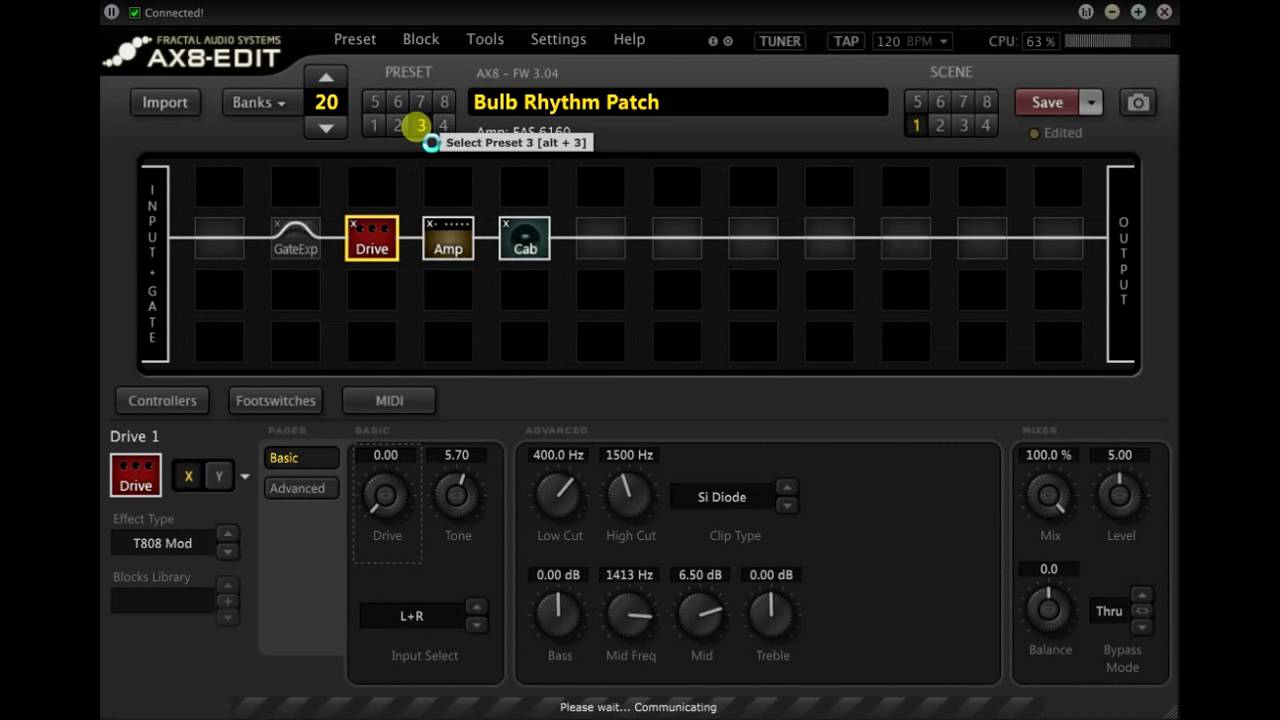The image size is (1280, 720).
Task: Open the Settings menu
Action: pyautogui.click(x=558, y=39)
